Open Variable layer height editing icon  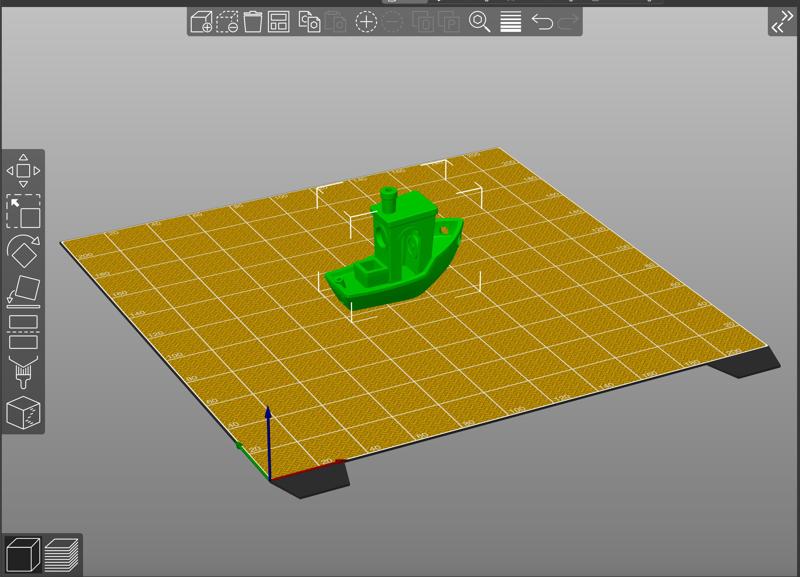511,22
